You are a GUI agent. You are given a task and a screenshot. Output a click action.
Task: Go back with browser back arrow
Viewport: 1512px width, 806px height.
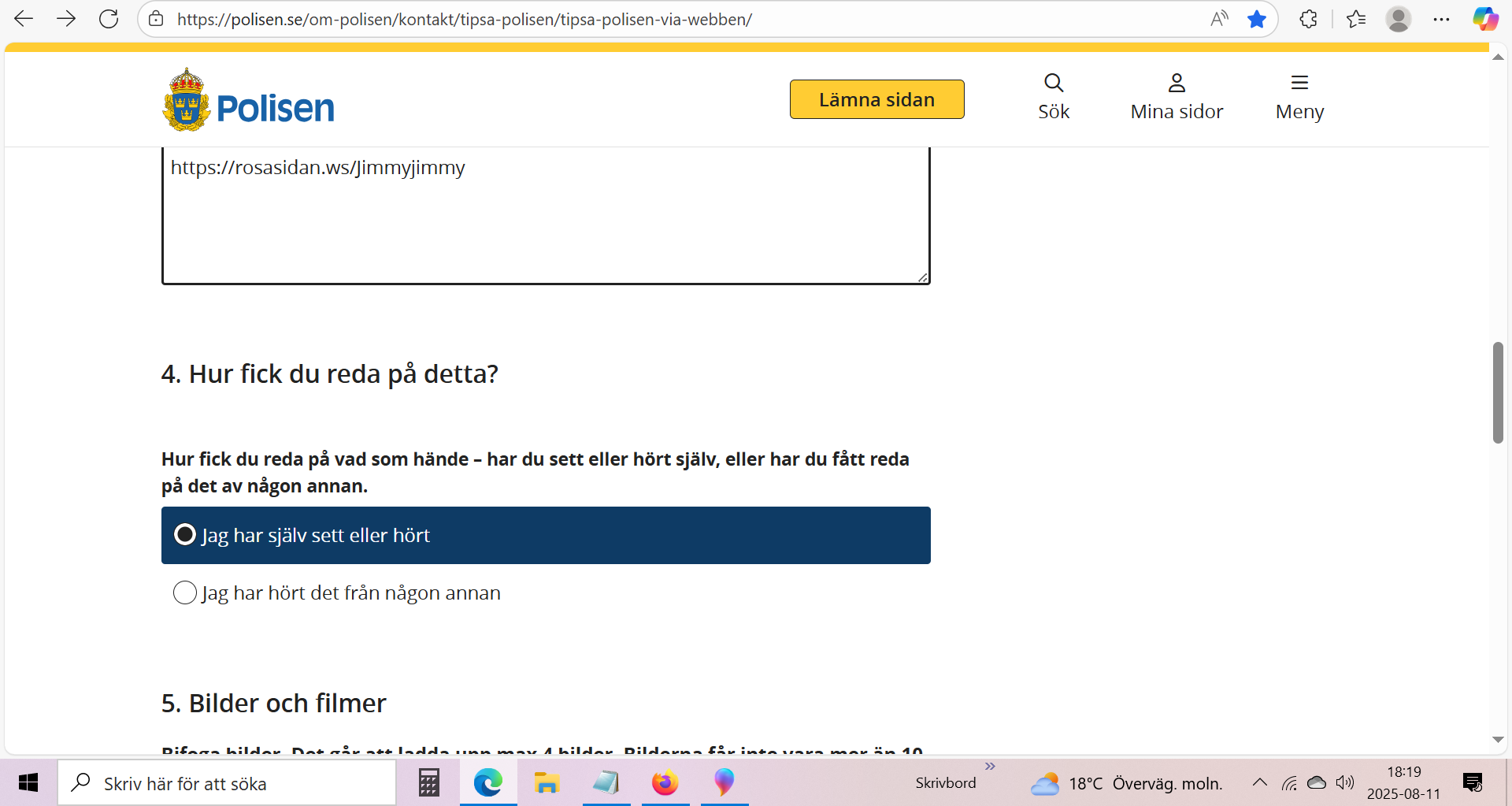[x=24, y=19]
